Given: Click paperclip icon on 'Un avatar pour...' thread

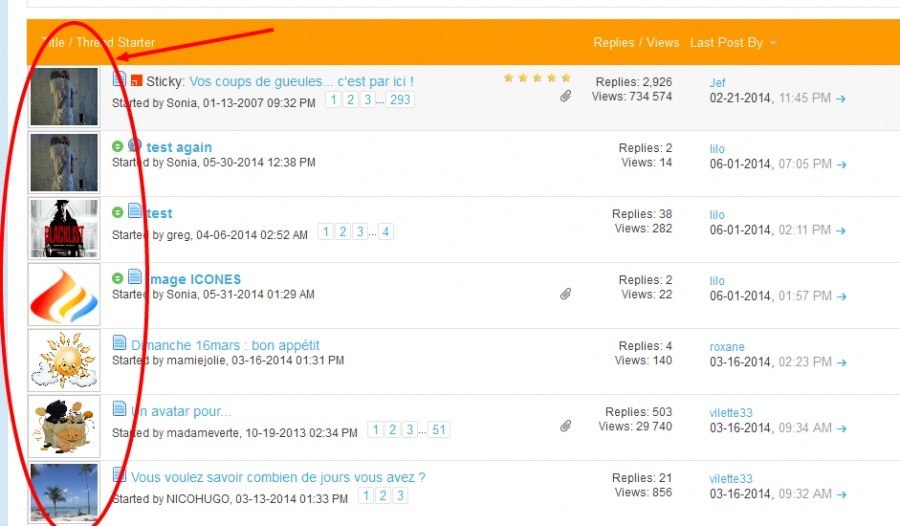Looking at the screenshot, I should [565, 427].
